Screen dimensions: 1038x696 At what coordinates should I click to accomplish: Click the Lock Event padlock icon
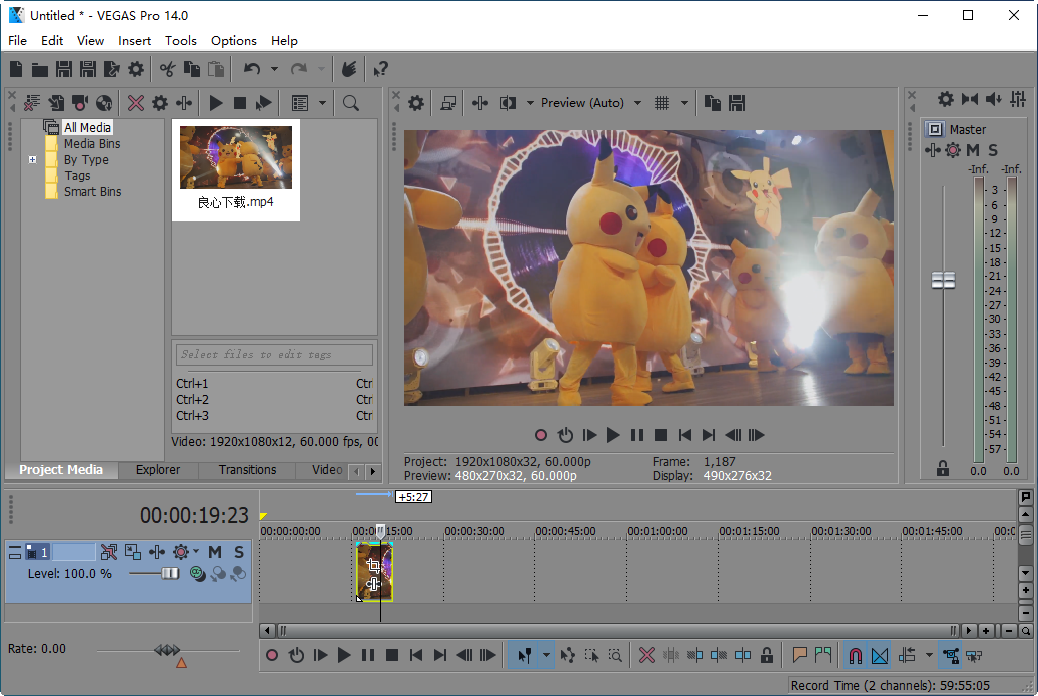click(x=767, y=656)
